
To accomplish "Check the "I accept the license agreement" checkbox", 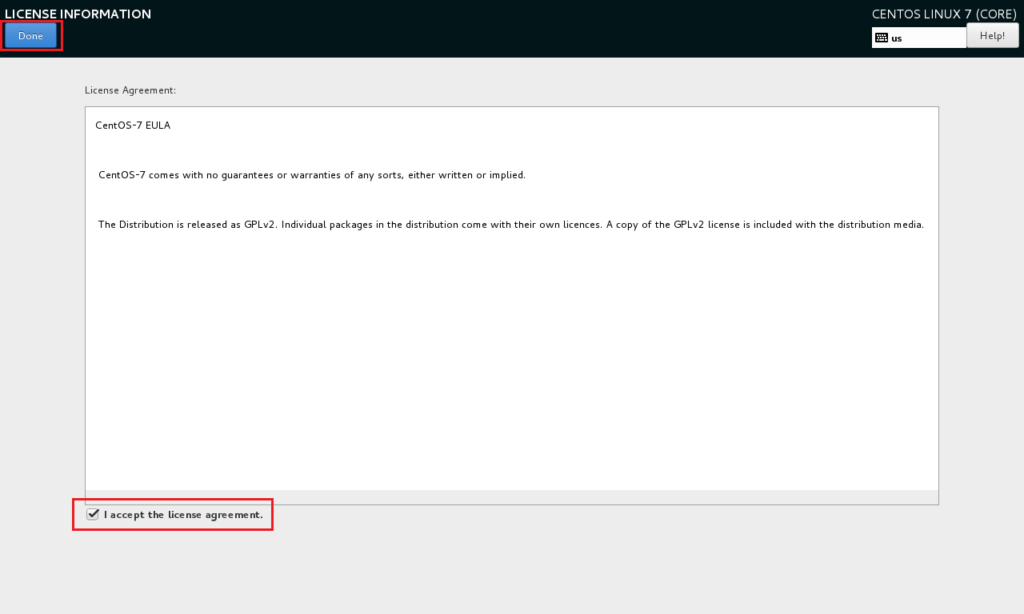I will pos(93,514).
